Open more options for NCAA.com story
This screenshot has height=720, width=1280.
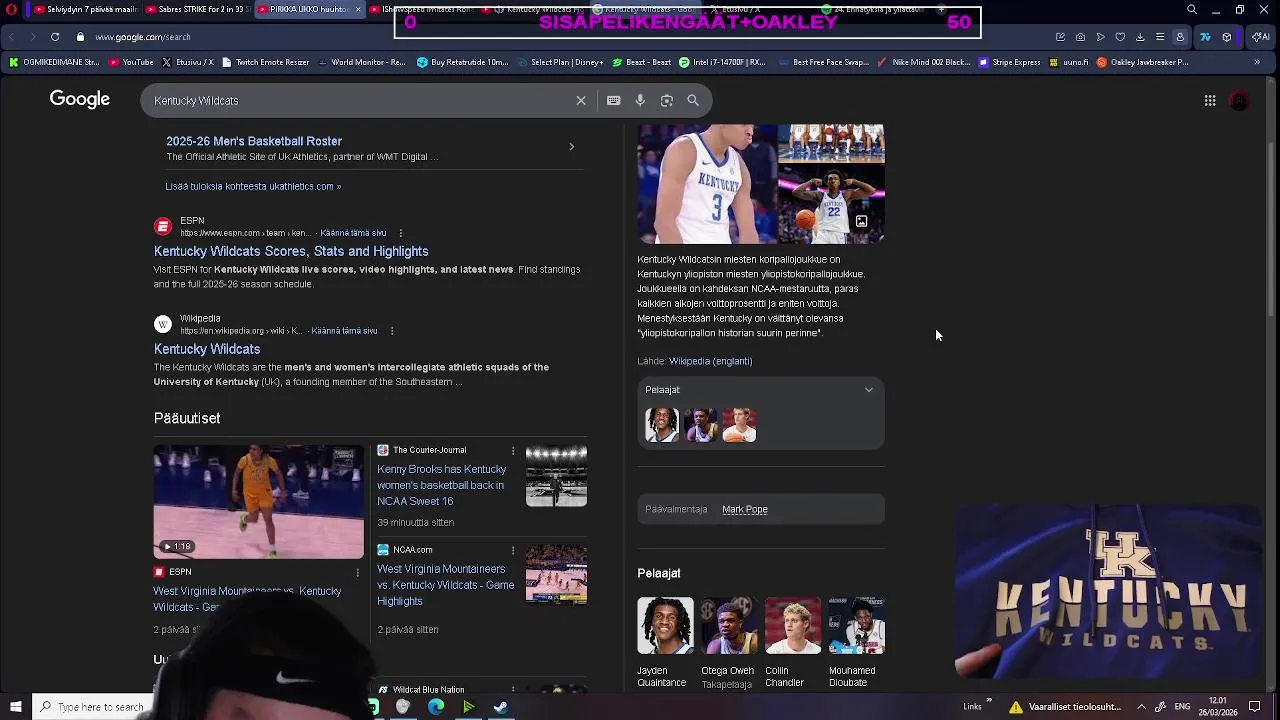tap(513, 550)
